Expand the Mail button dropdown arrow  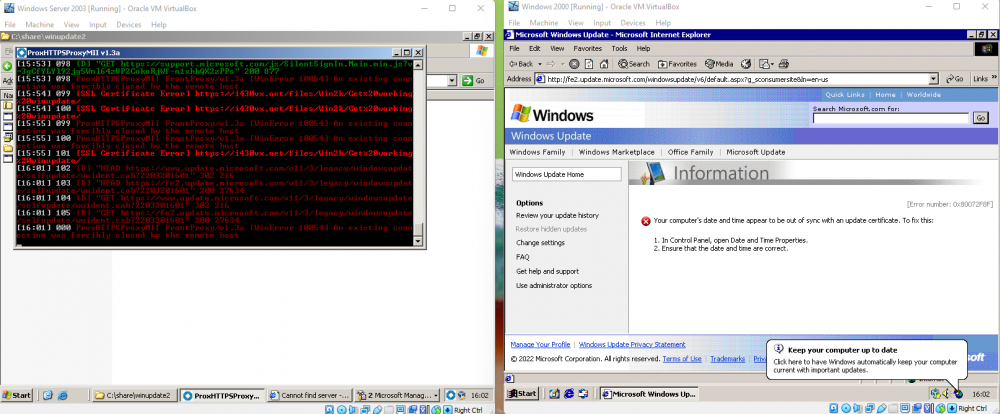pos(768,63)
